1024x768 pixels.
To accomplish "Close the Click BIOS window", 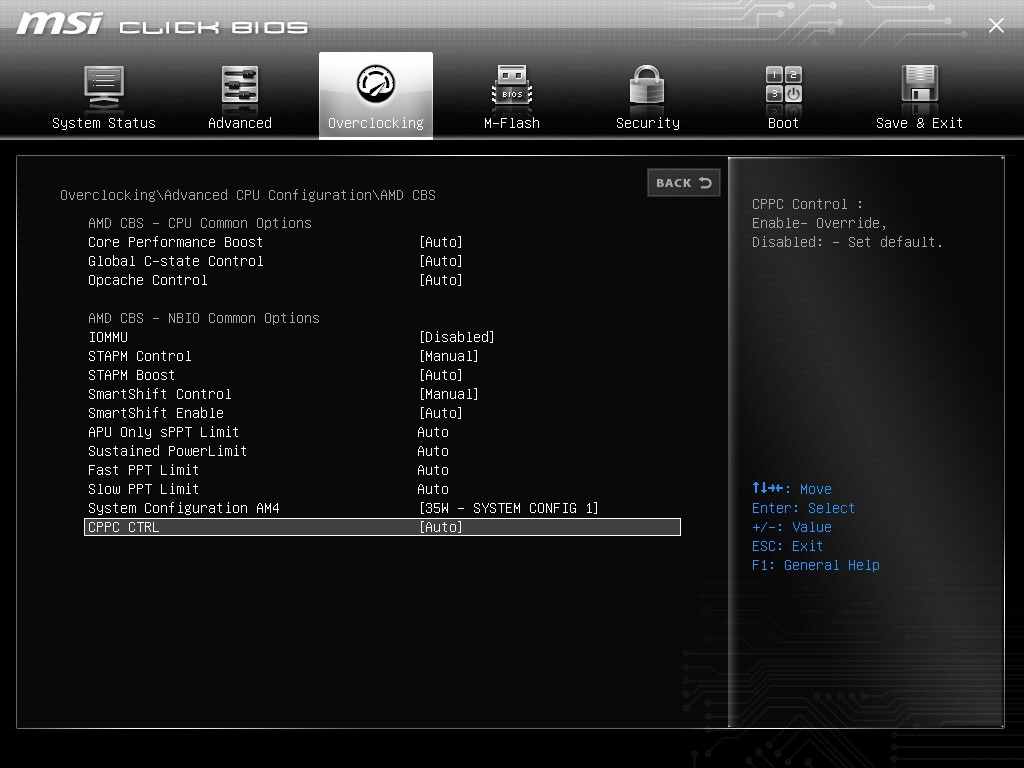I will [x=996, y=25].
